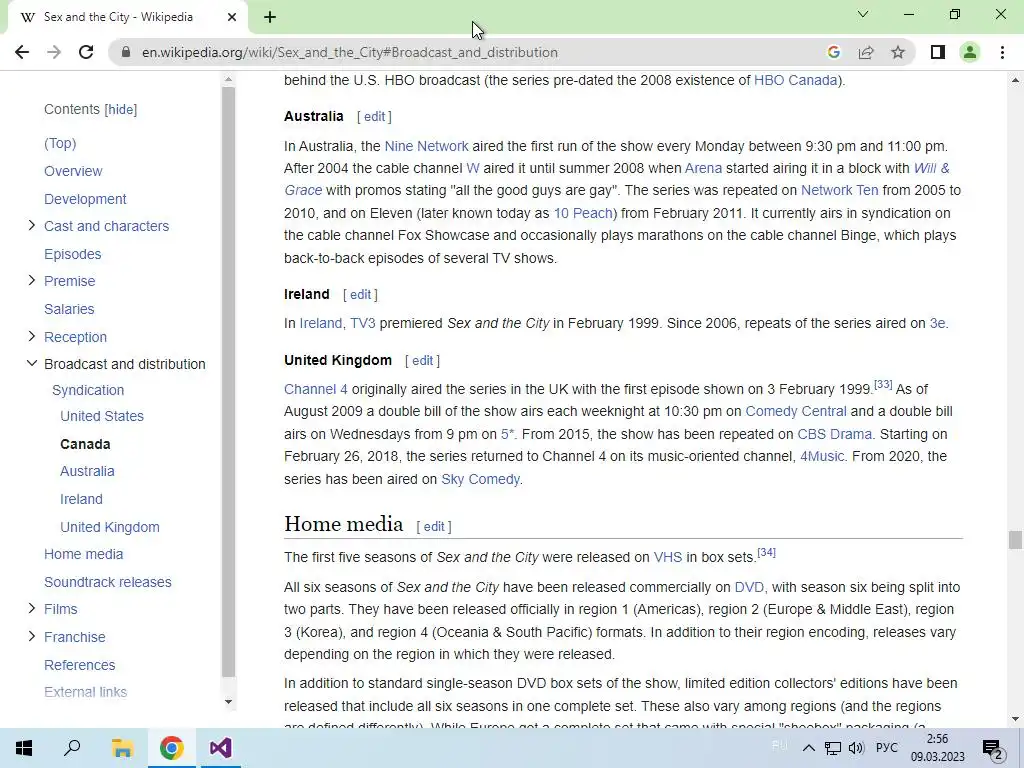1024x768 pixels.
Task: Open the Nine Network link
Action: tap(426, 146)
